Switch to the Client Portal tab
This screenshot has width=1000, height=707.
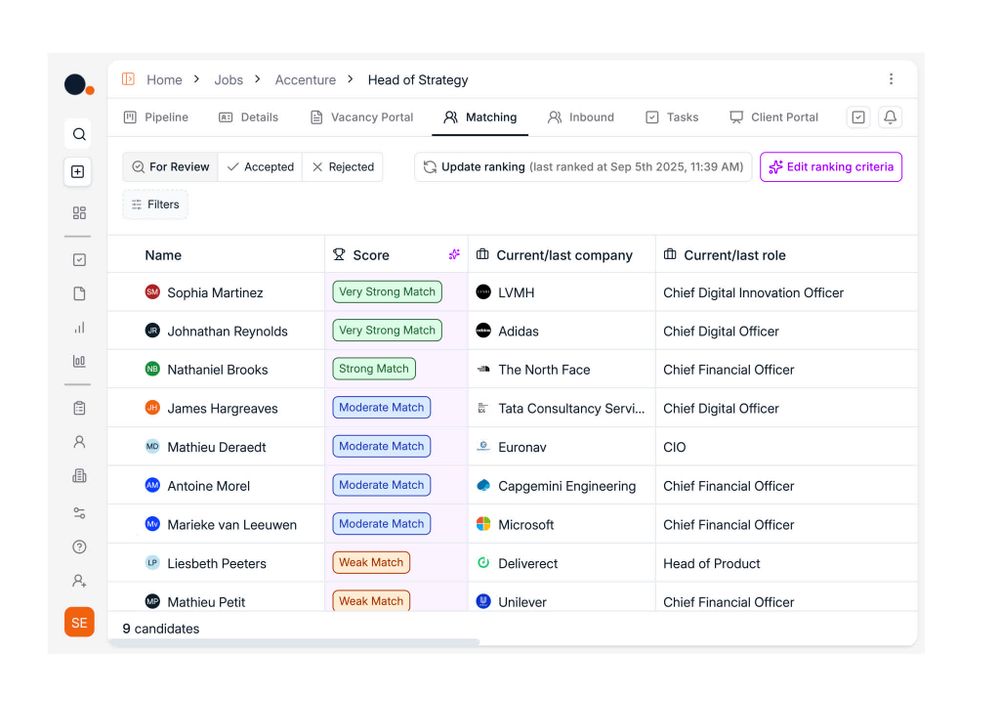coord(774,117)
